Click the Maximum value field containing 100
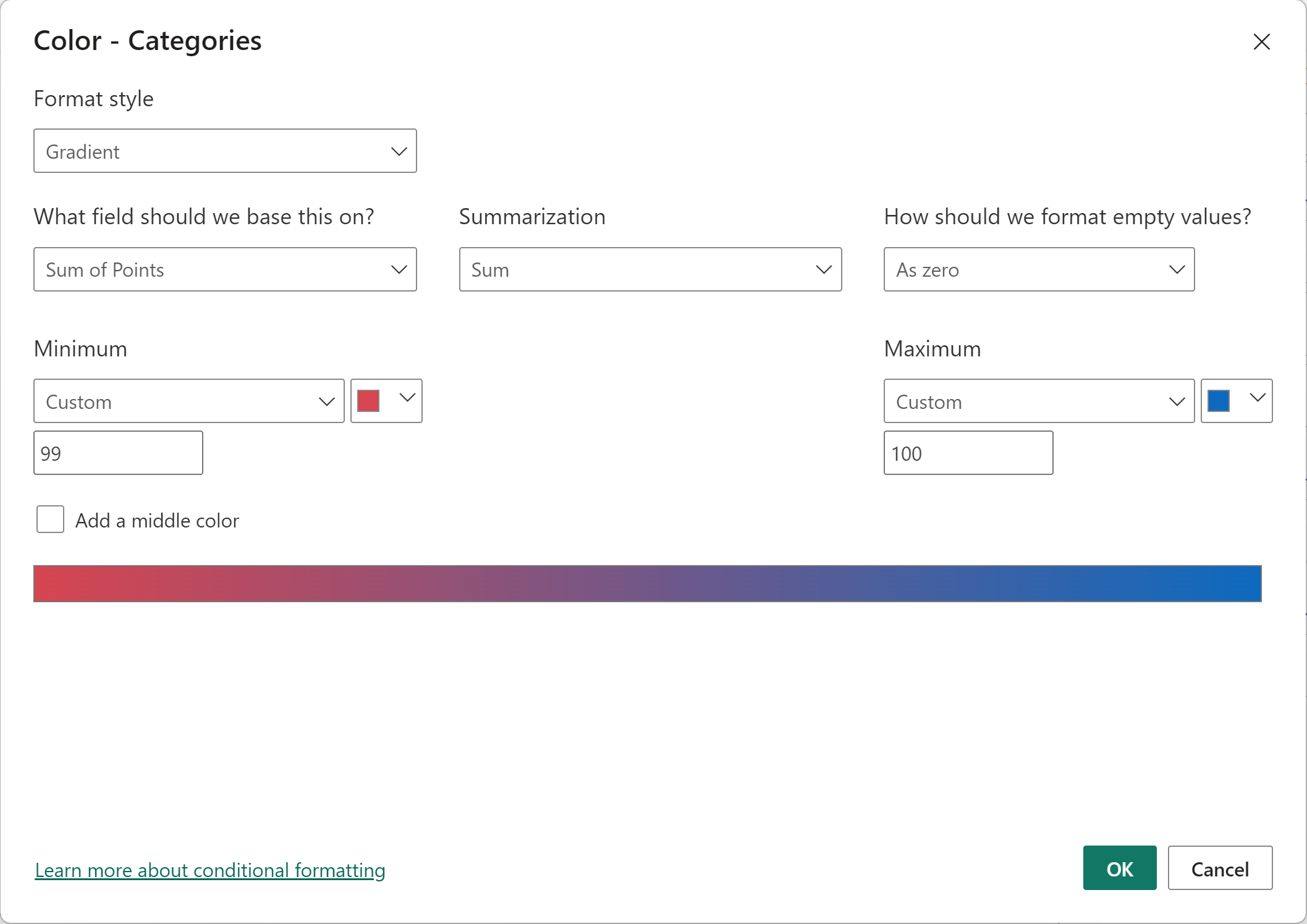The width and height of the screenshot is (1307, 924). 968,453
